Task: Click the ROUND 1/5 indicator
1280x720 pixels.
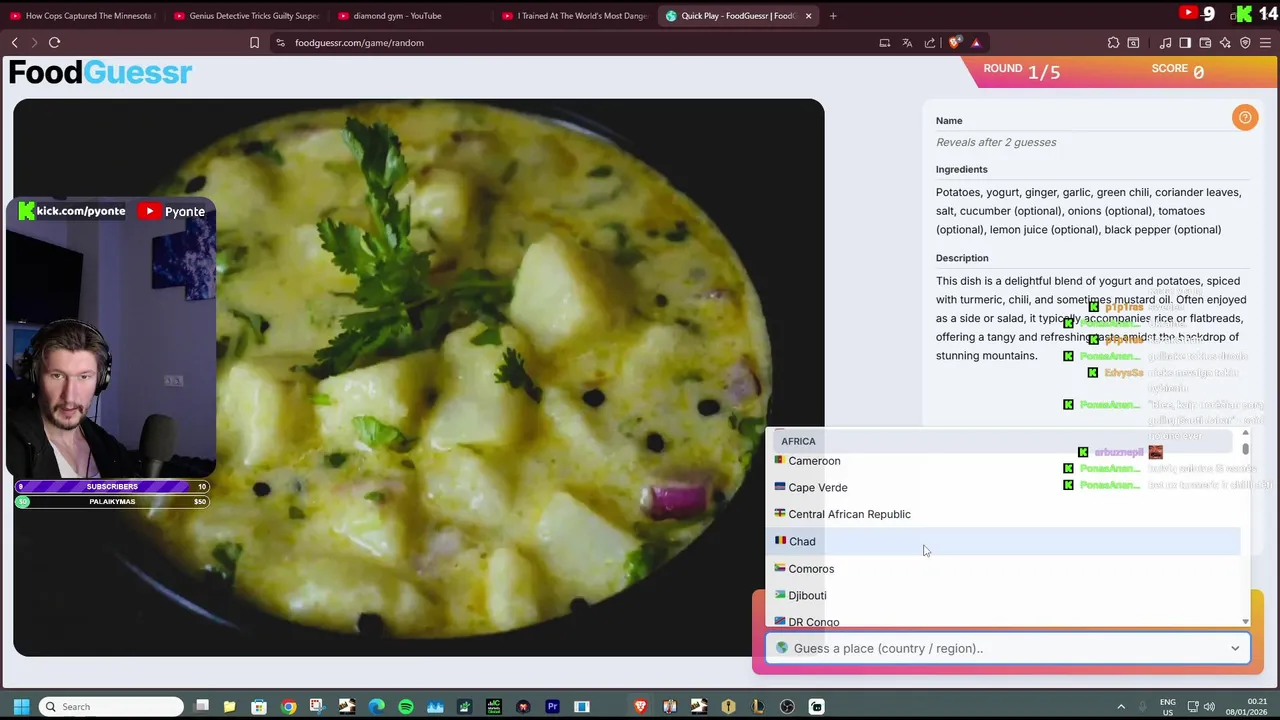Action: 1021,71
